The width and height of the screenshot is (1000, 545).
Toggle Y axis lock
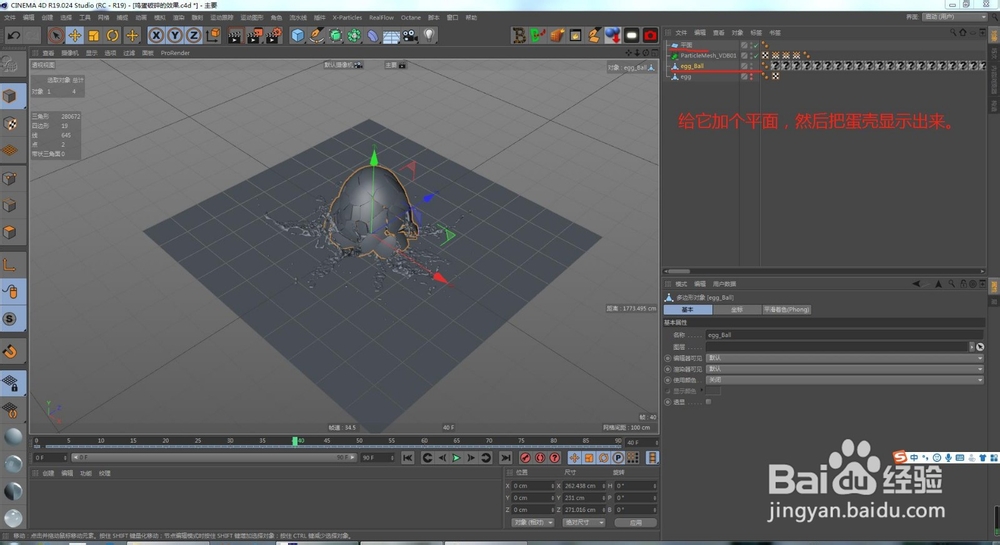pyautogui.click(x=175, y=36)
